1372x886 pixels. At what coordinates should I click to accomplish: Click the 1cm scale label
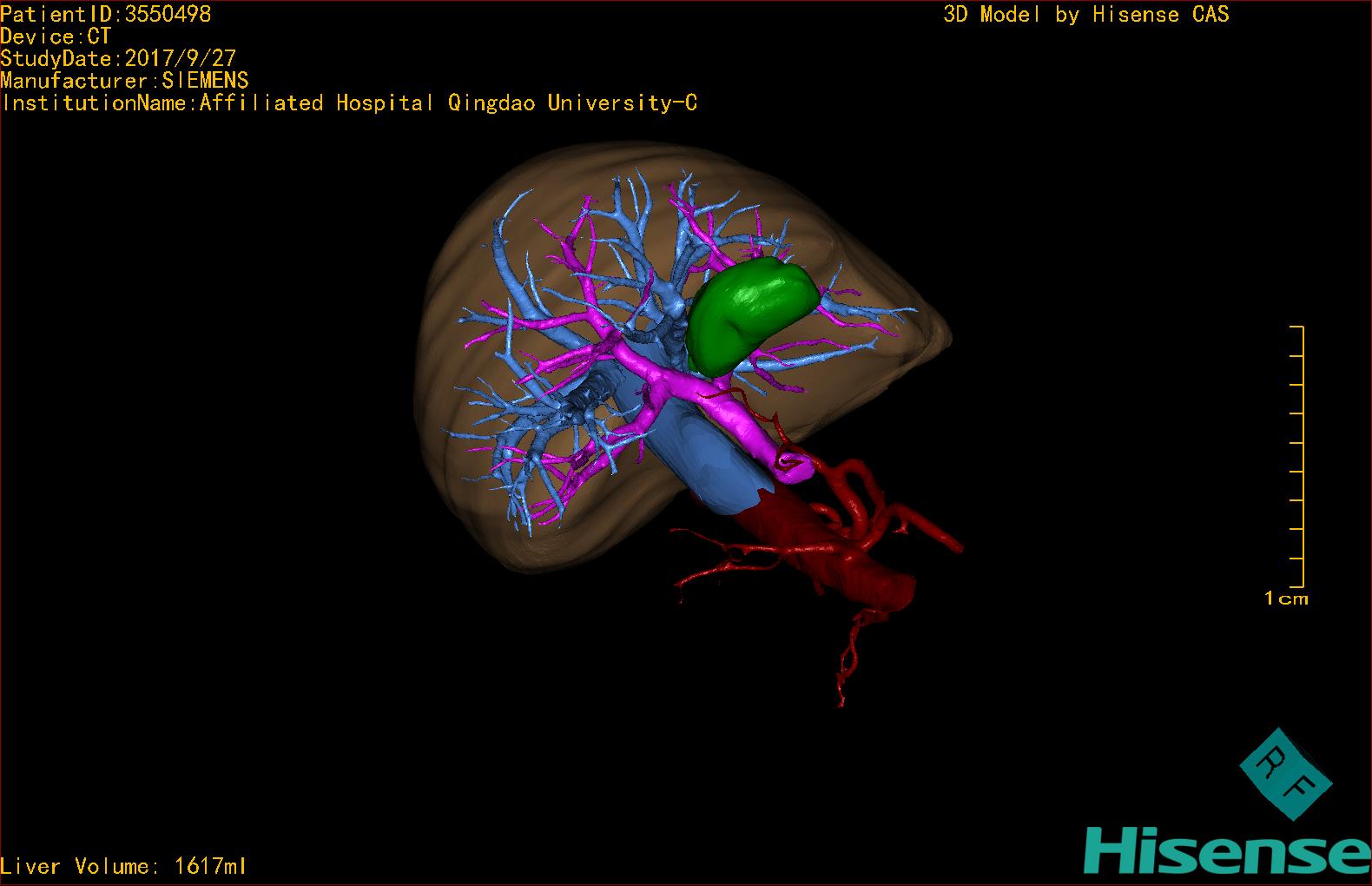point(1286,598)
